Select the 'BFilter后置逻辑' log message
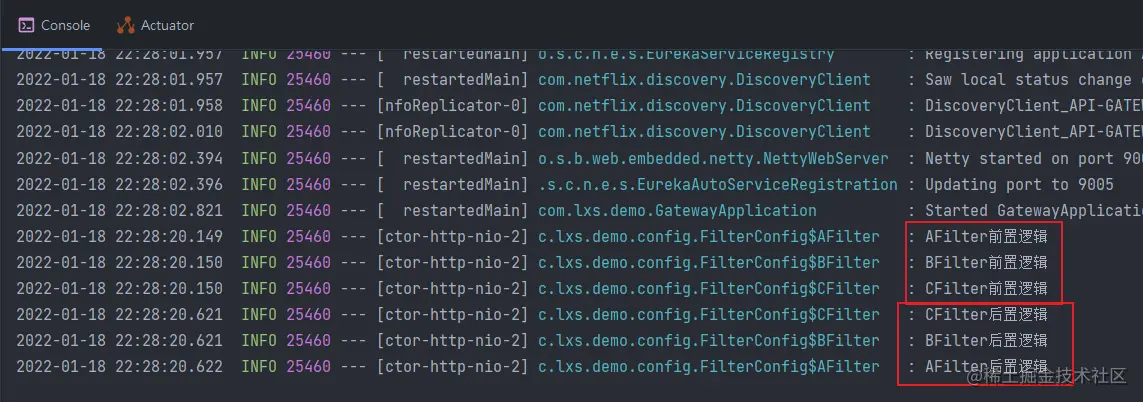The width and height of the screenshot is (1143, 402). (986, 341)
